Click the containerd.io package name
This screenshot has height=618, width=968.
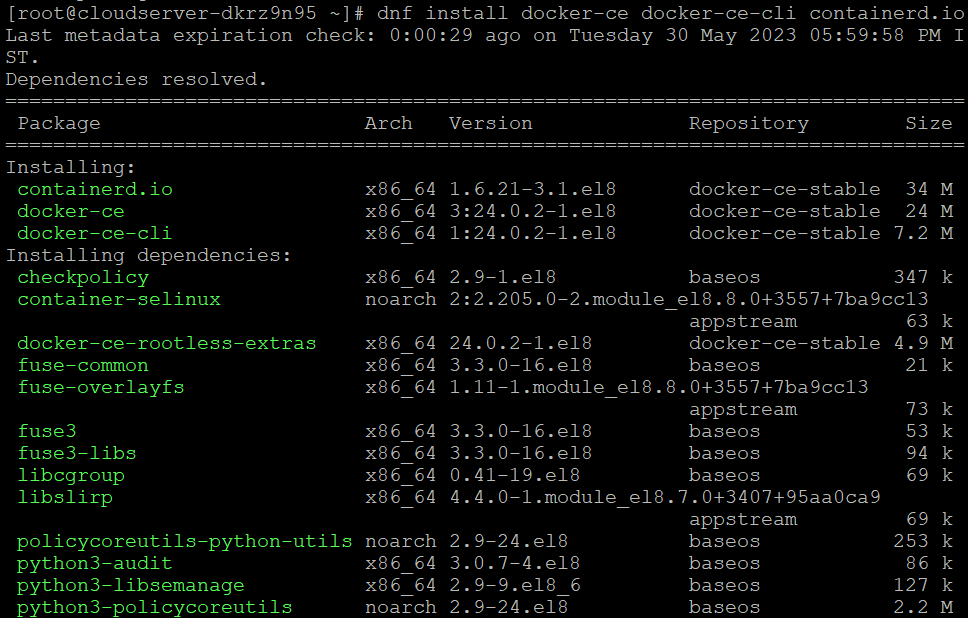95,189
